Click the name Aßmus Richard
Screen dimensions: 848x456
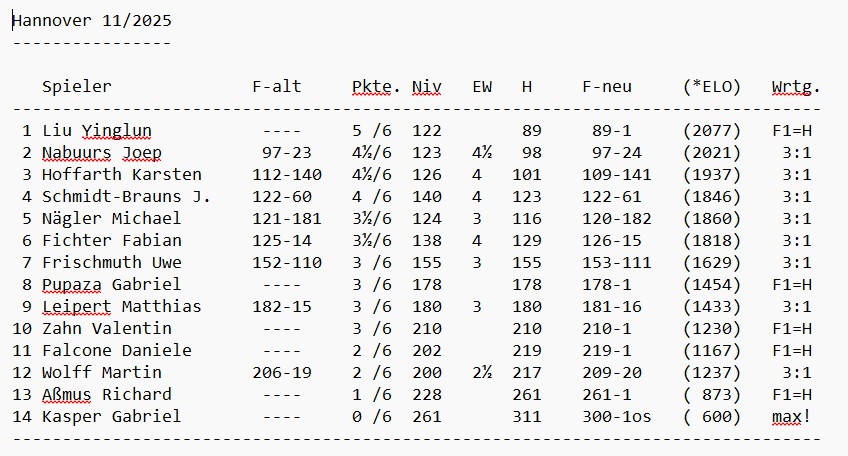[x=107, y=395]
